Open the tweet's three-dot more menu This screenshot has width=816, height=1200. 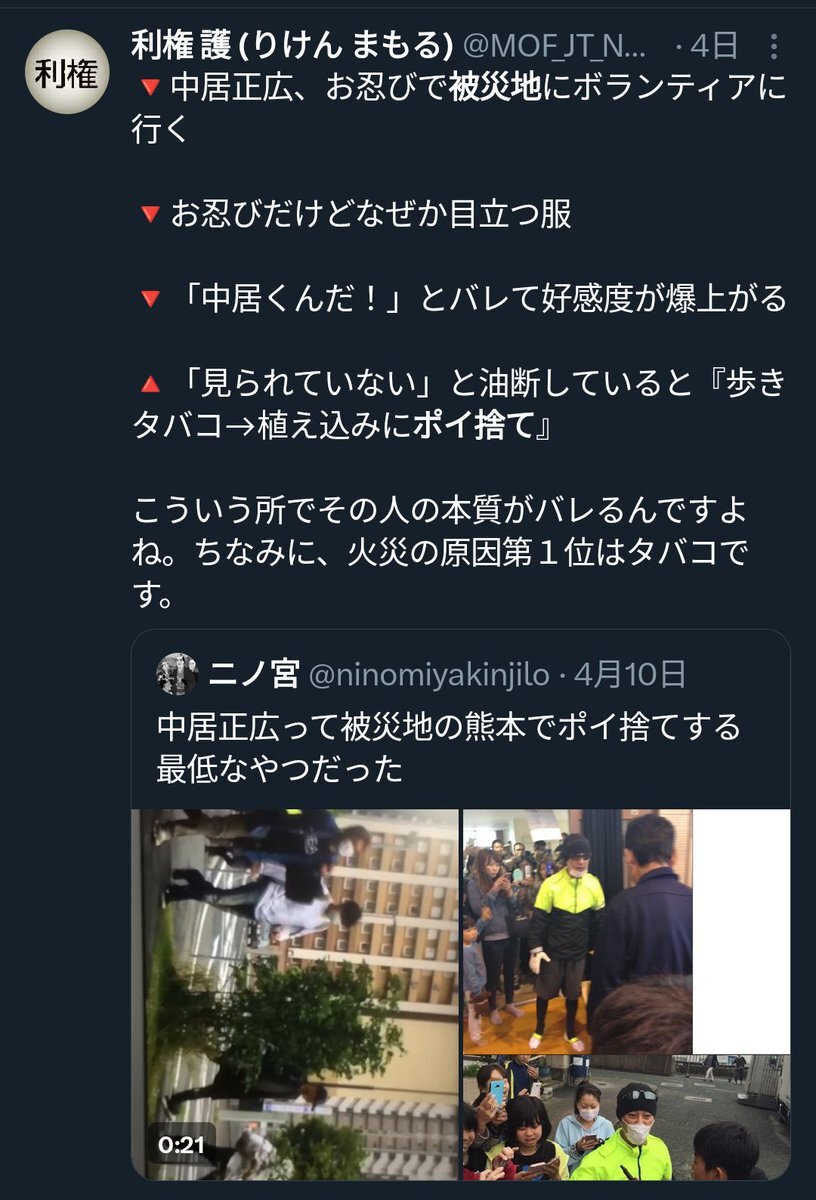[x=773, y=46]
